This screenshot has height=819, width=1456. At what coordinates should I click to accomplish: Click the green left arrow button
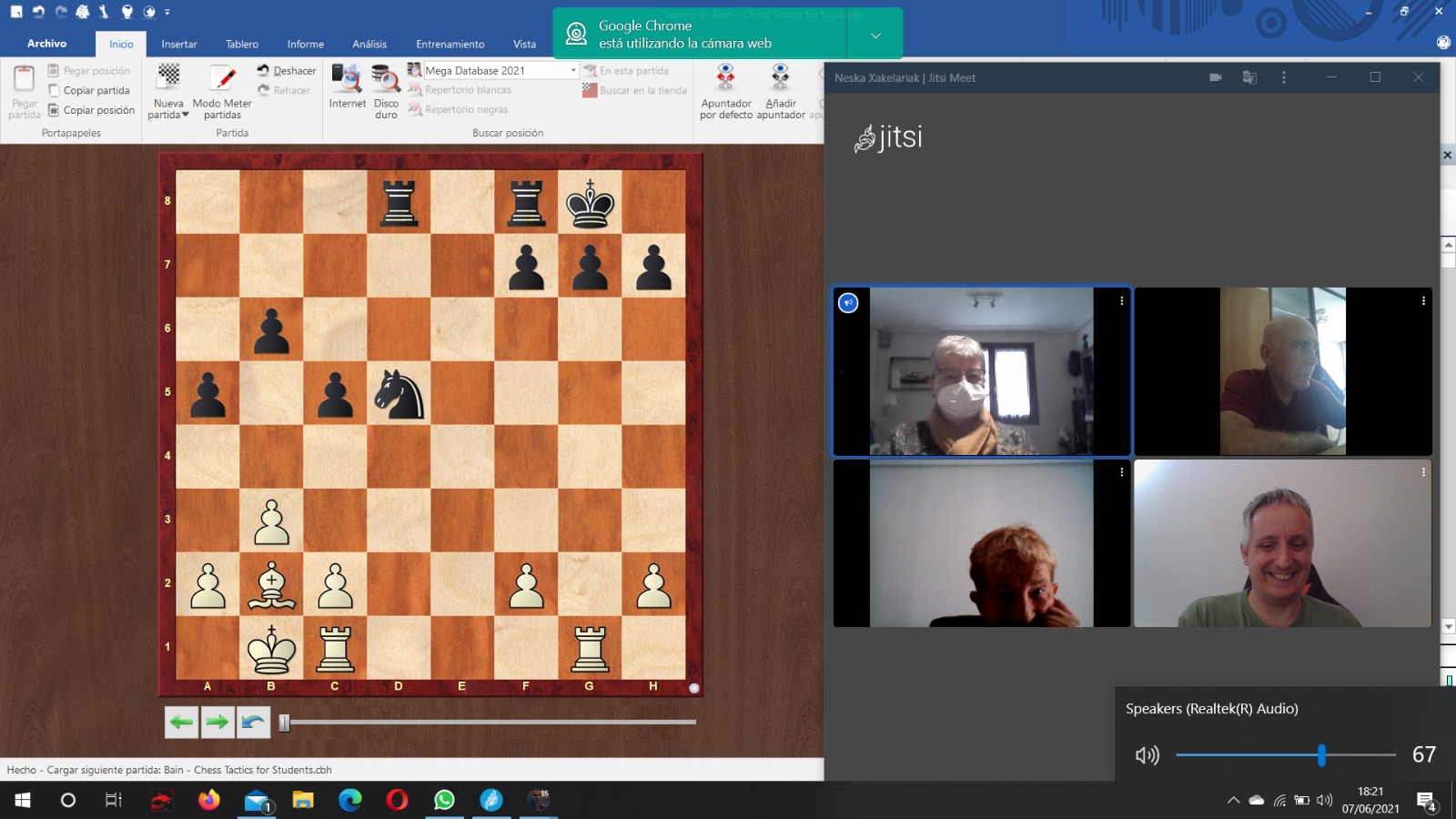pos(181,723)
